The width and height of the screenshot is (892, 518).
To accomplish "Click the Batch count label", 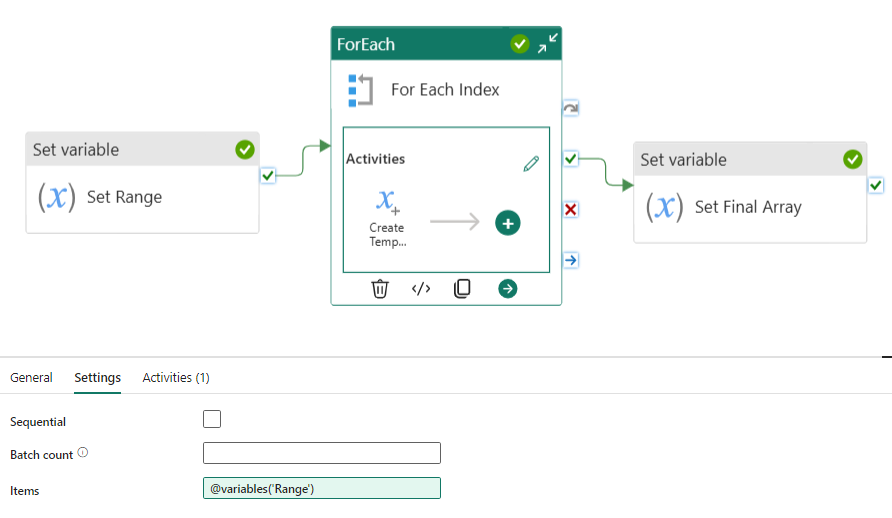I will pos(42,455).
